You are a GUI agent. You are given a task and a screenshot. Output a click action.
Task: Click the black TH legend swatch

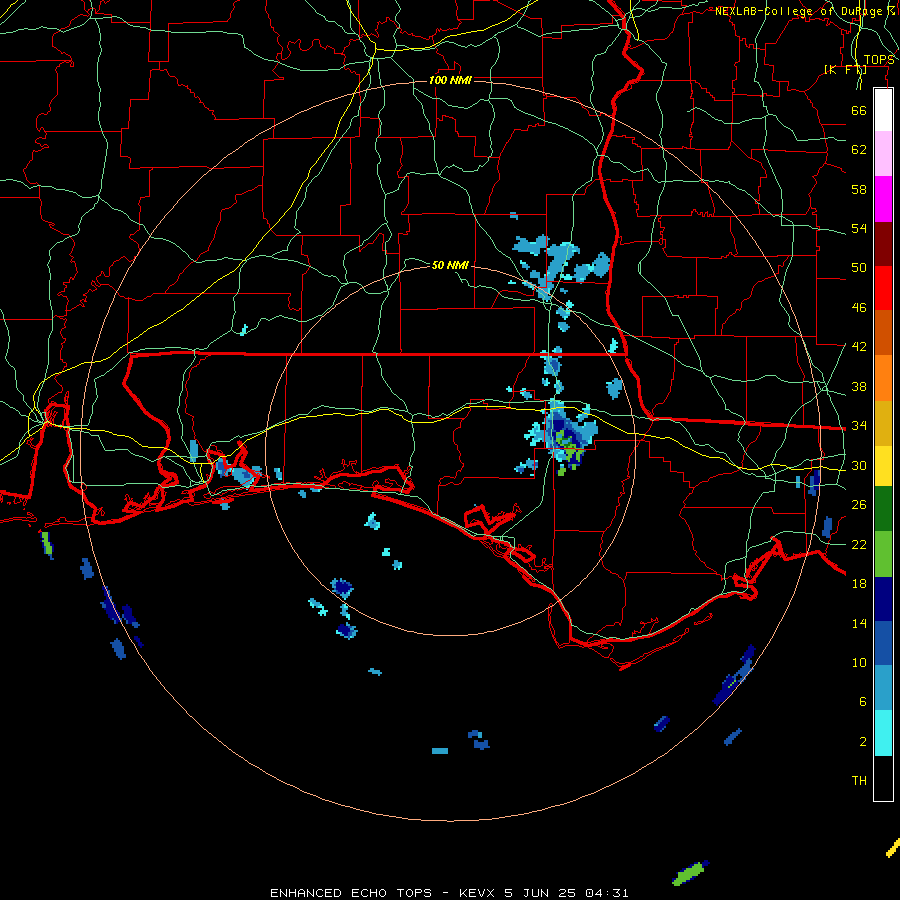coord(883,778)
